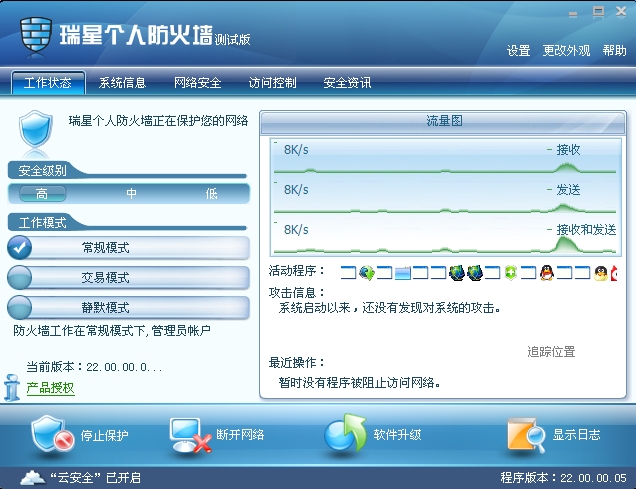Set security level to 低
The image size is (636, 489).
(211, 194)
